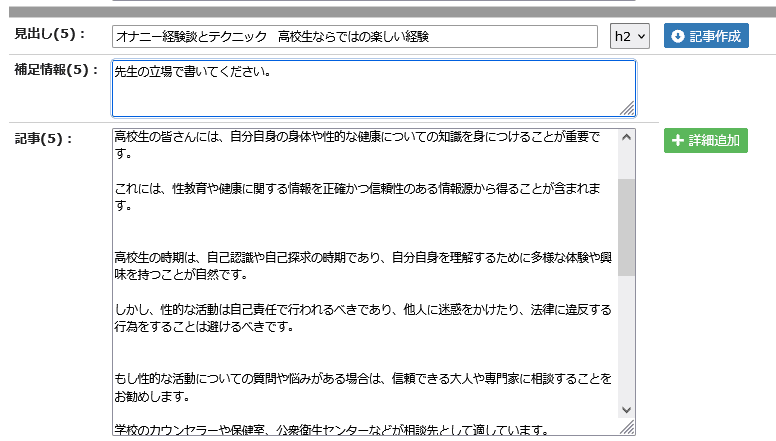Screen dimensions: 776x441
Task: Click the last line mentioning 学校のカウンセラー
Action: point(332,430)
